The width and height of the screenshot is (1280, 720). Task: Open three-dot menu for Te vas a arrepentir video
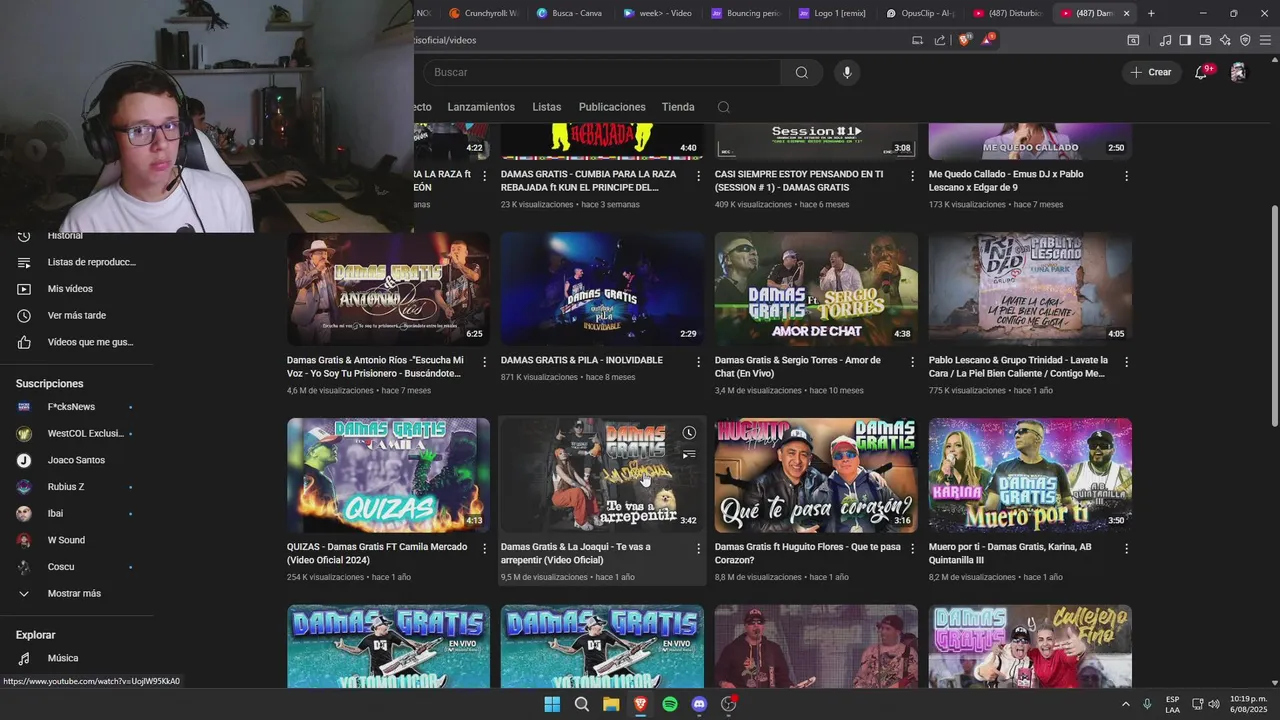698,549
